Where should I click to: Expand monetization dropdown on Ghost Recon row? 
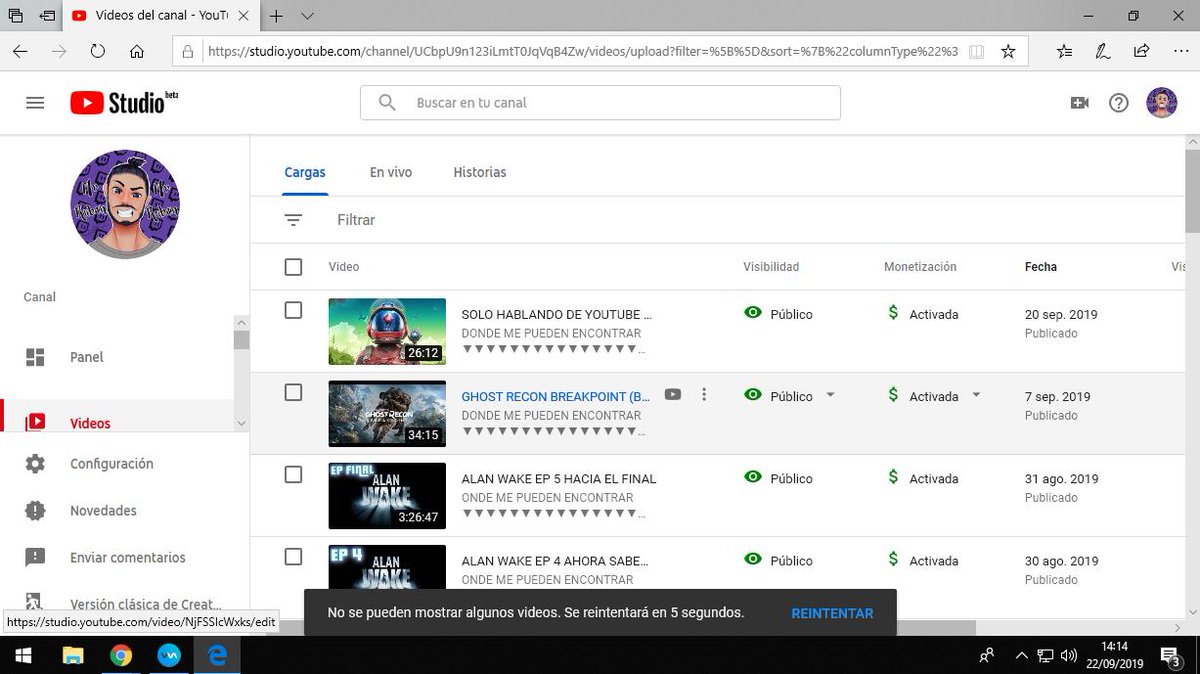[x=976, y=395]
